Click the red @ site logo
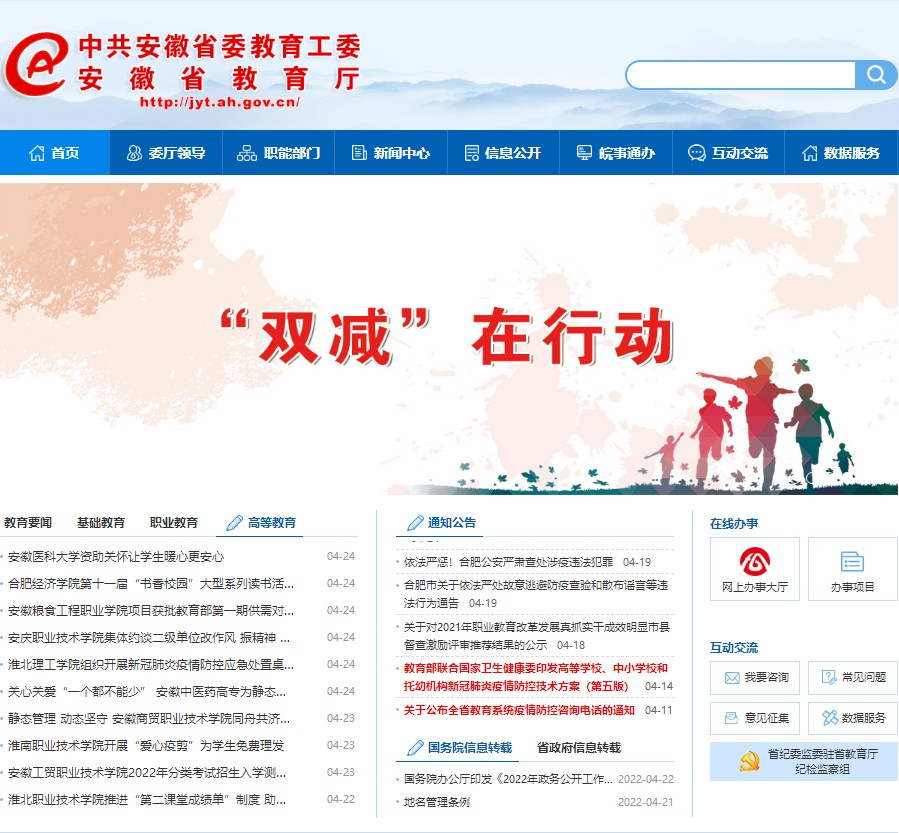 (36, 64)
